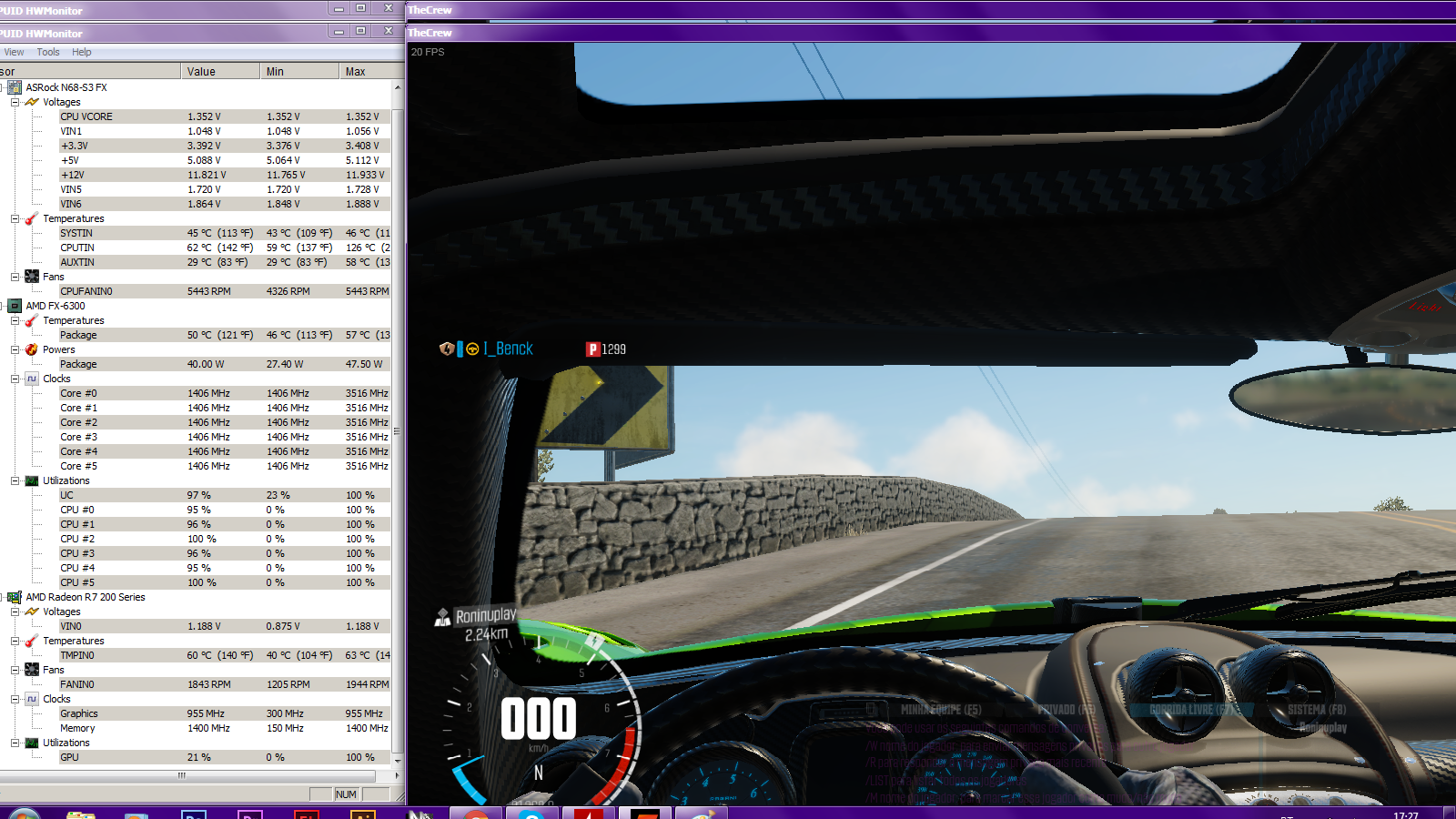Viewport: 1456px width, 819px height.
Task: Click the front TheCrew window title bar
Action: click(x=930, y=33)
